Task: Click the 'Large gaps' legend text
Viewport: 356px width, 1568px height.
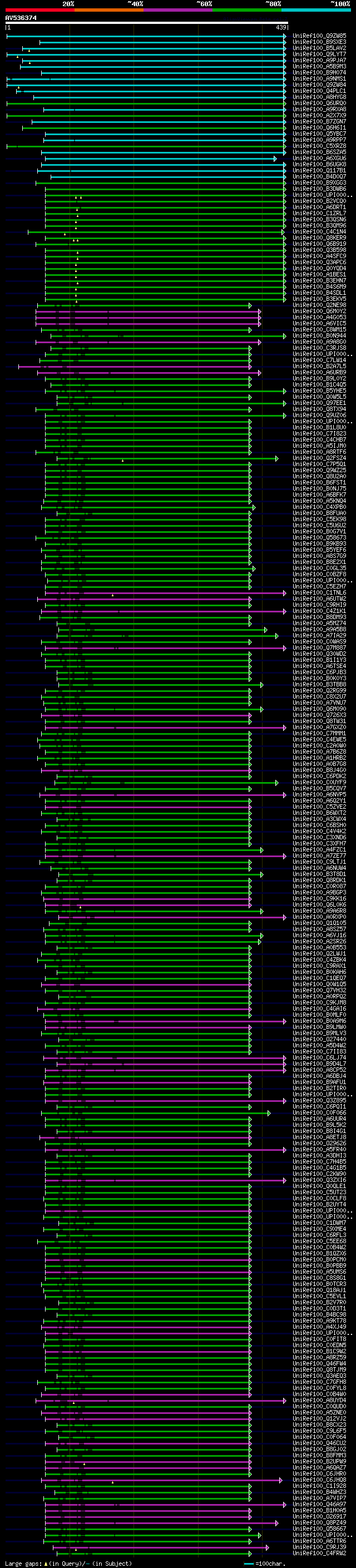Action: coord(23,1563)
